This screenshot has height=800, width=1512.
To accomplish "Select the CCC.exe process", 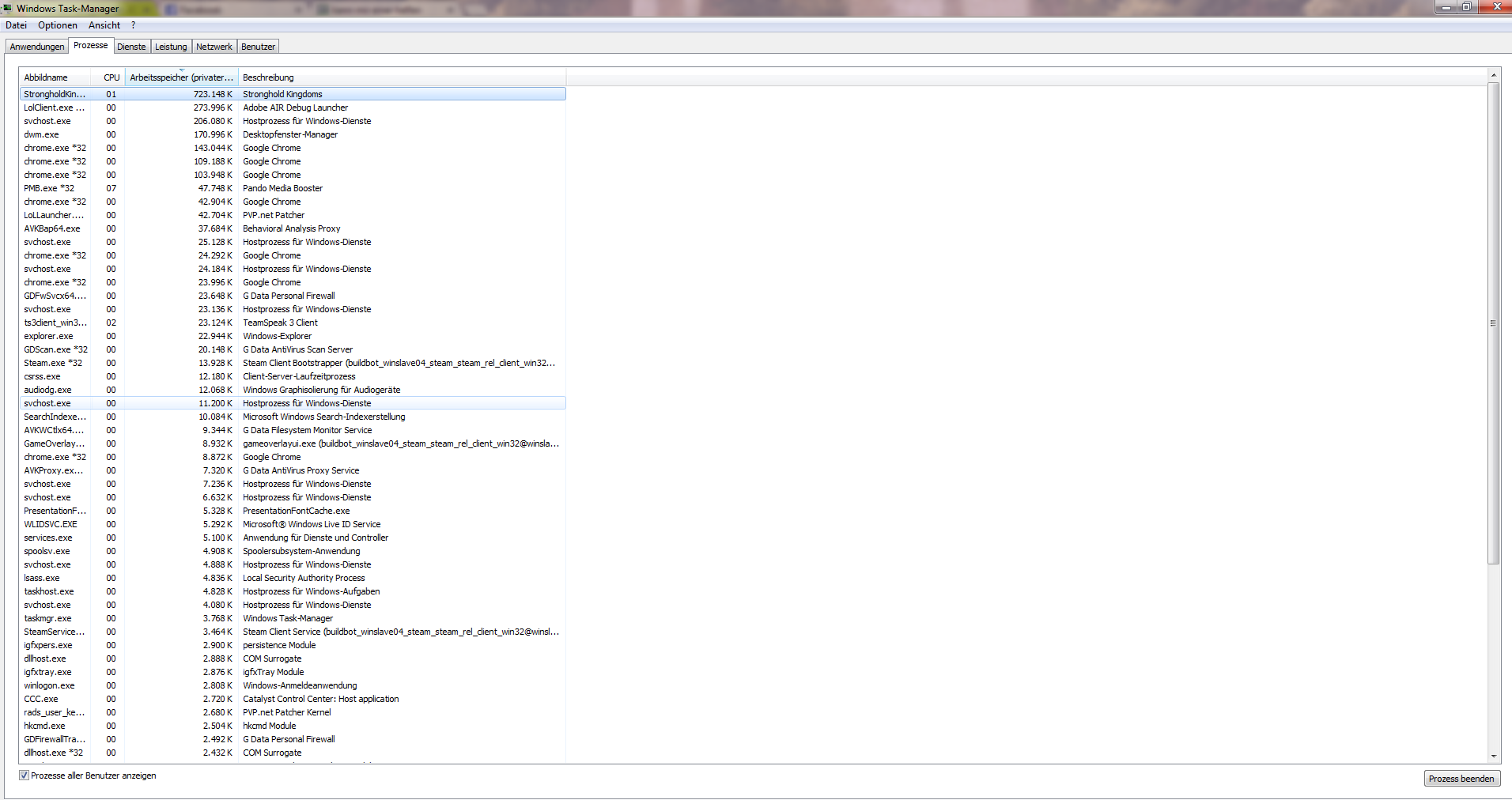I will coord(293,699).
